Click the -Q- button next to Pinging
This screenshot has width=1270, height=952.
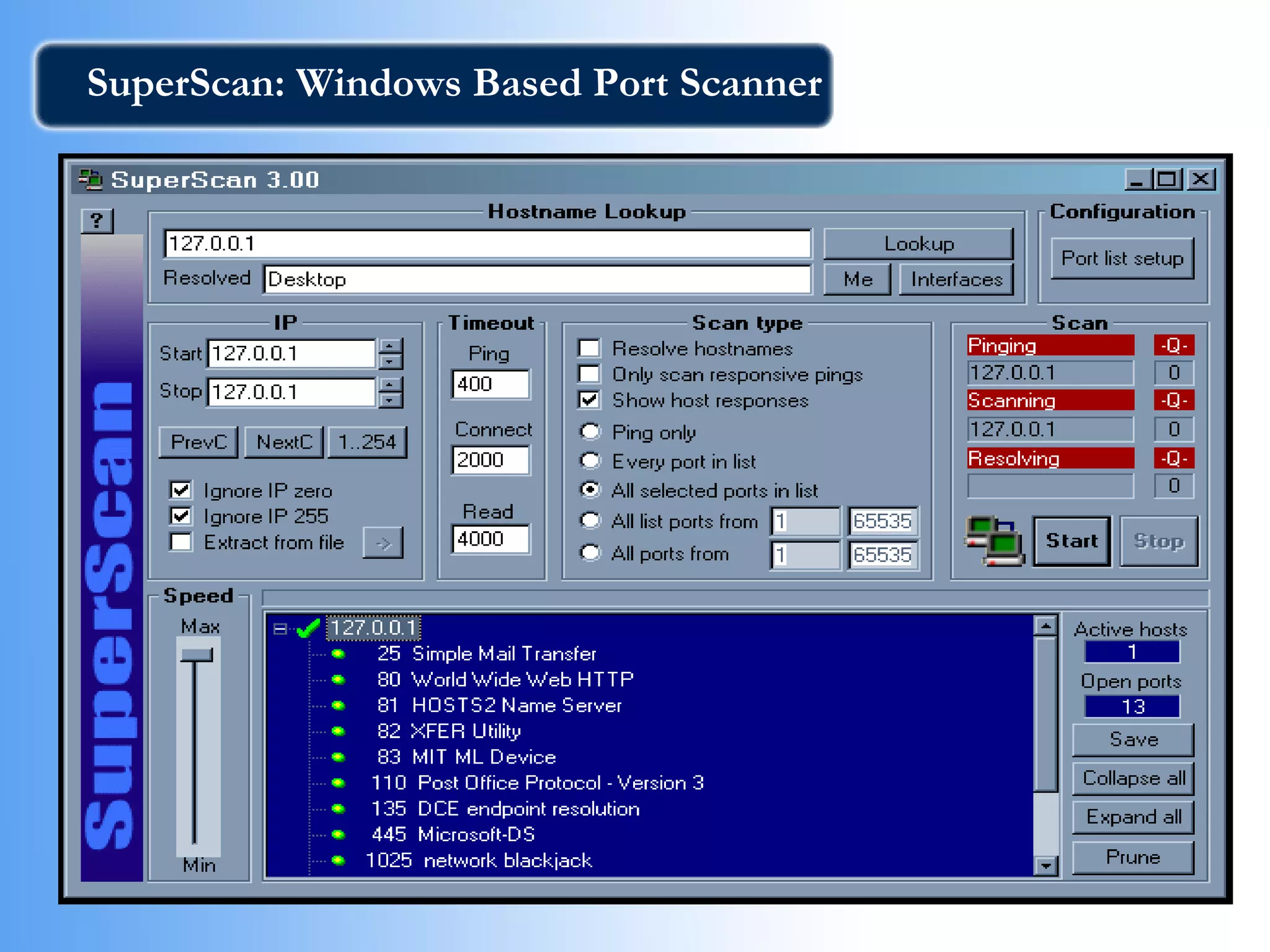tap(1173, 345)
